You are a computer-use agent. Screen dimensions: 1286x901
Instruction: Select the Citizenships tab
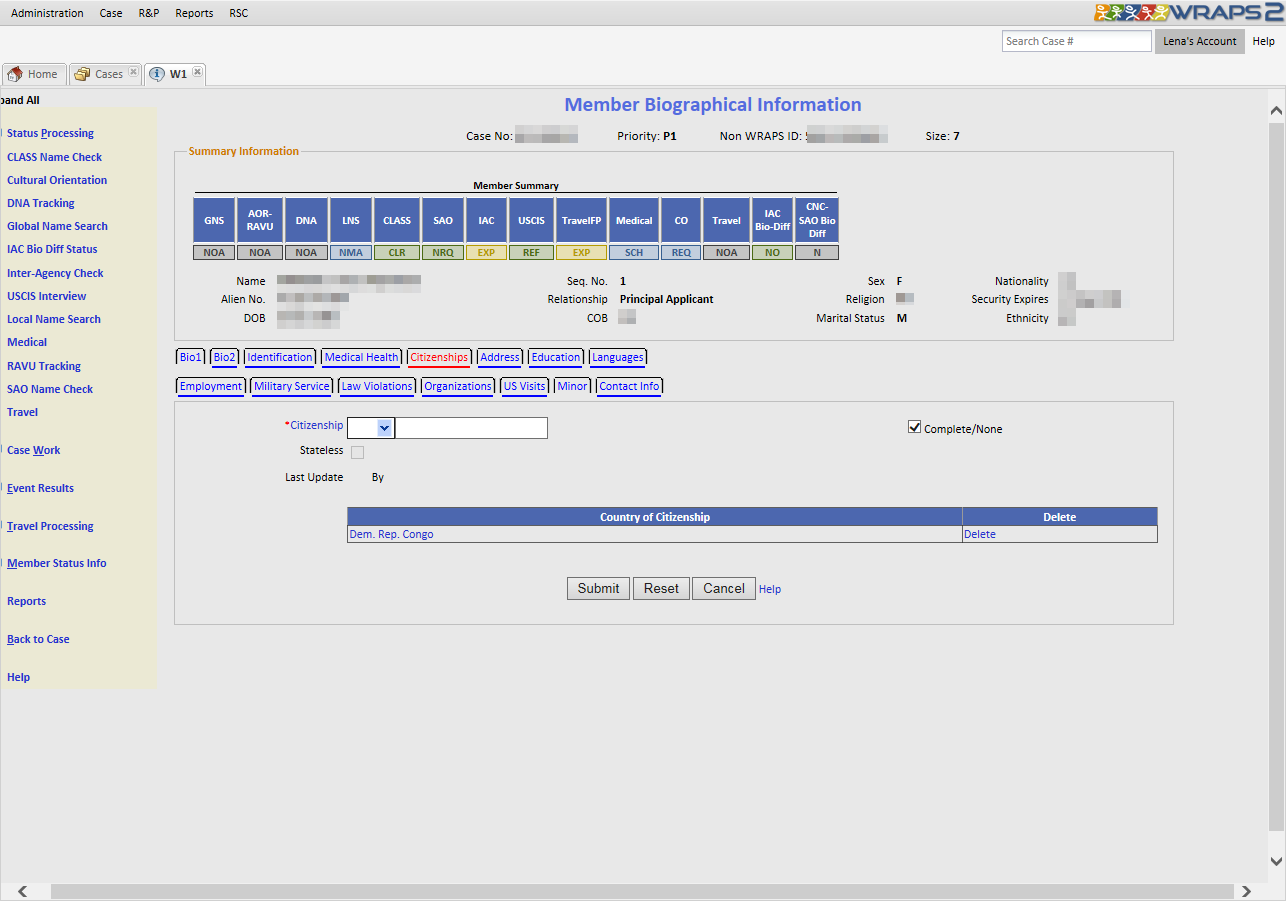click(439, 357)
